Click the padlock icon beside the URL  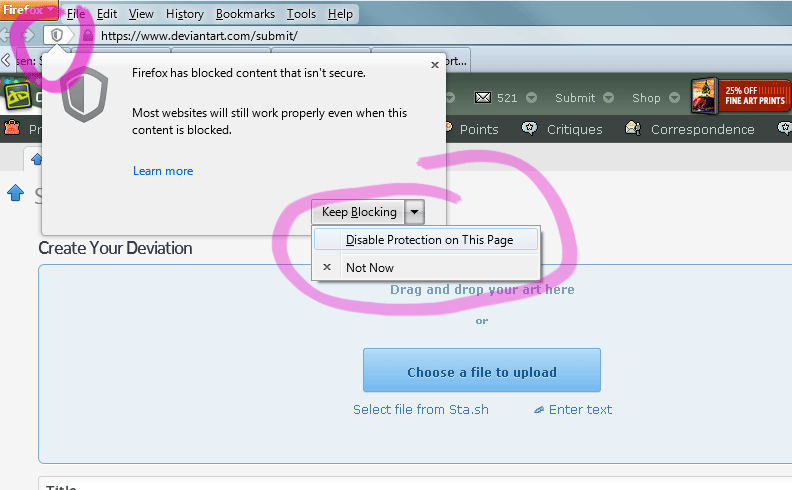click(x=88, y=35)
